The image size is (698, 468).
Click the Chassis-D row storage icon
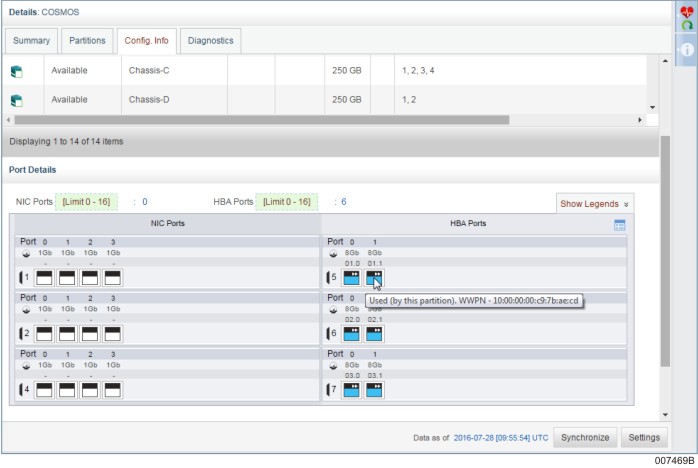click(x=16, y=100)
